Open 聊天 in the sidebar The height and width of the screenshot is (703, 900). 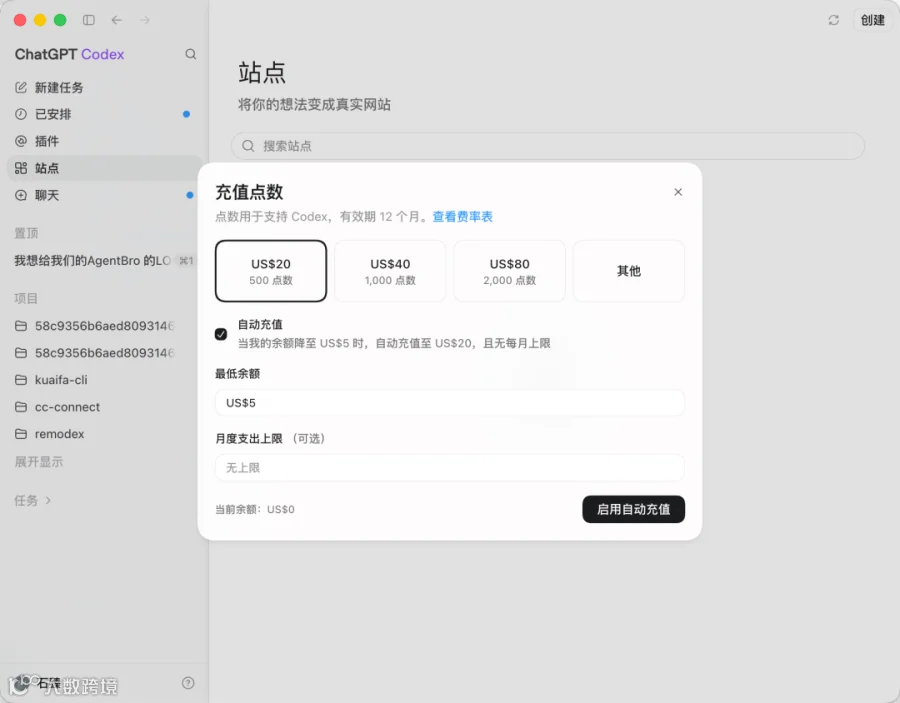(x=104, y=195)
